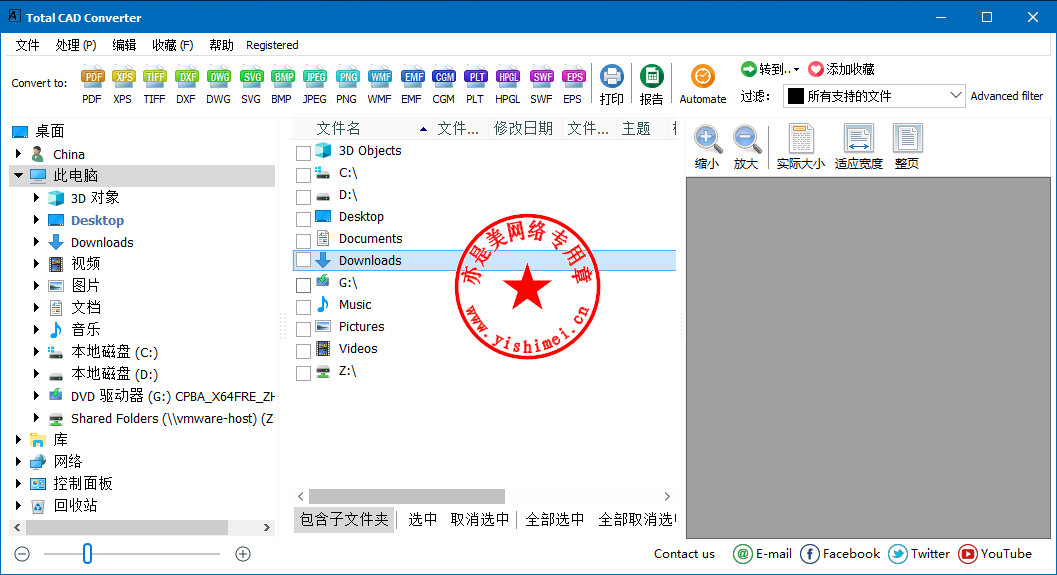1057x575 pixels.
Task: Open the 处理 (P) menu
Action: (x=76, y=45)
